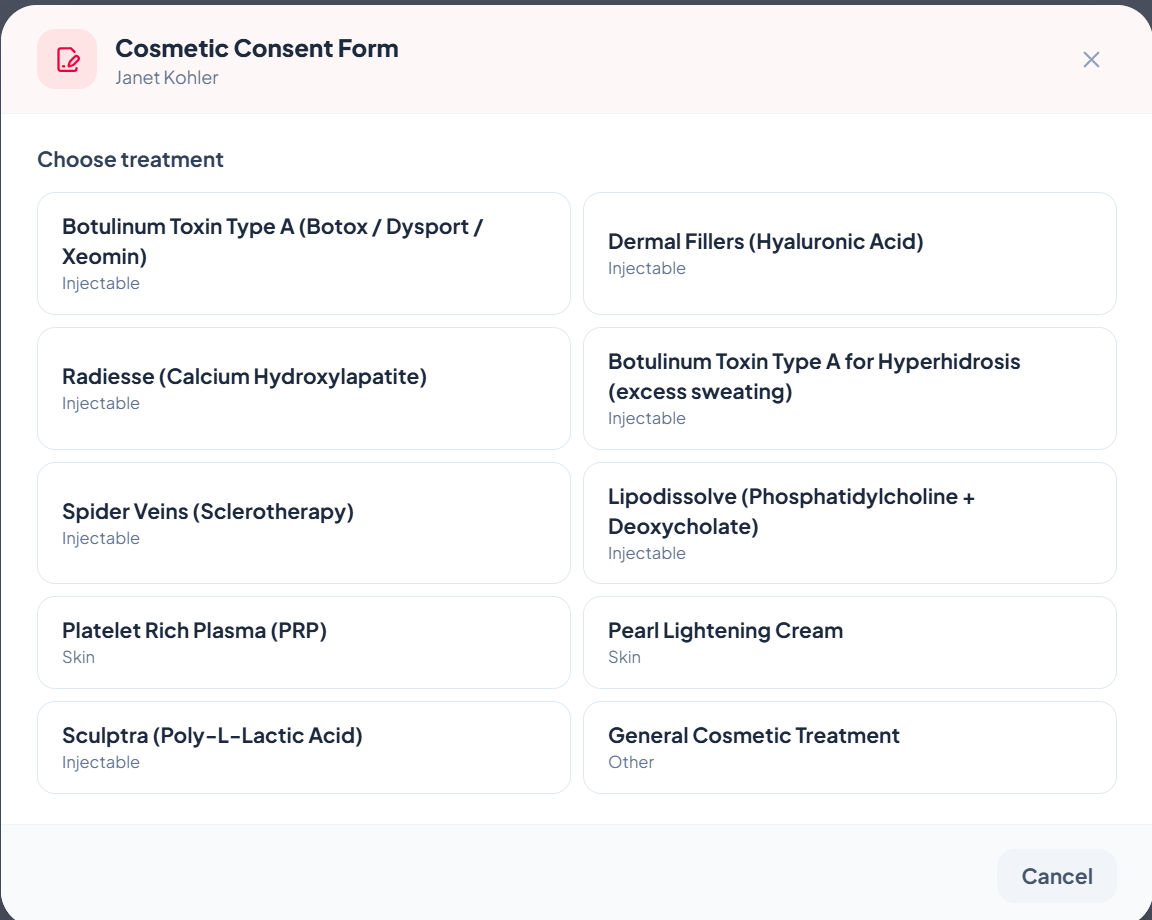The width and height of the screenshot is (1152, 920).
Task: Close the Cosmetic Consent Form dialog
Action: tap(1091, 60)
